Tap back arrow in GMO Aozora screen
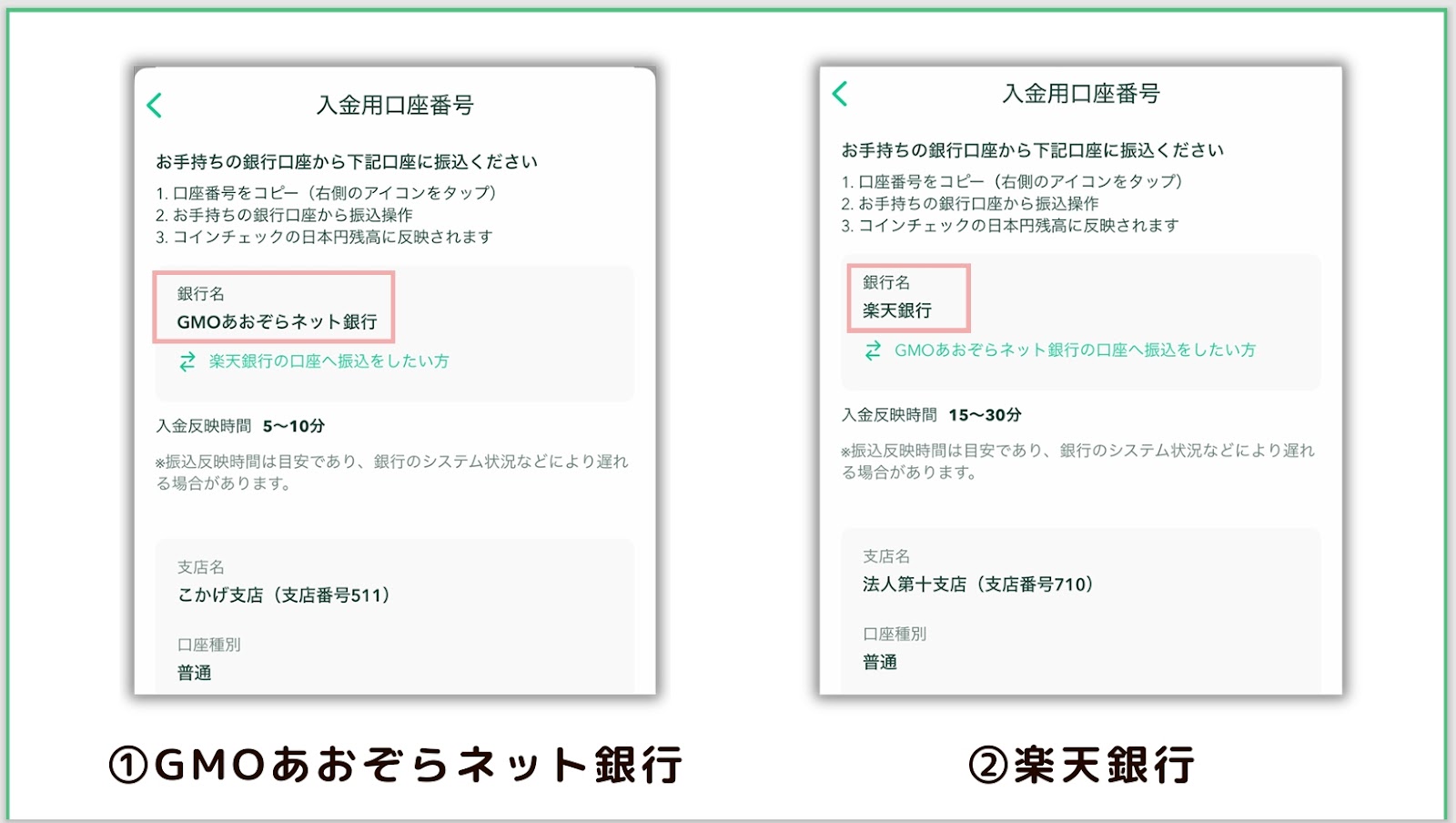The image size is (1456, 823). click(x=155, y=106)
